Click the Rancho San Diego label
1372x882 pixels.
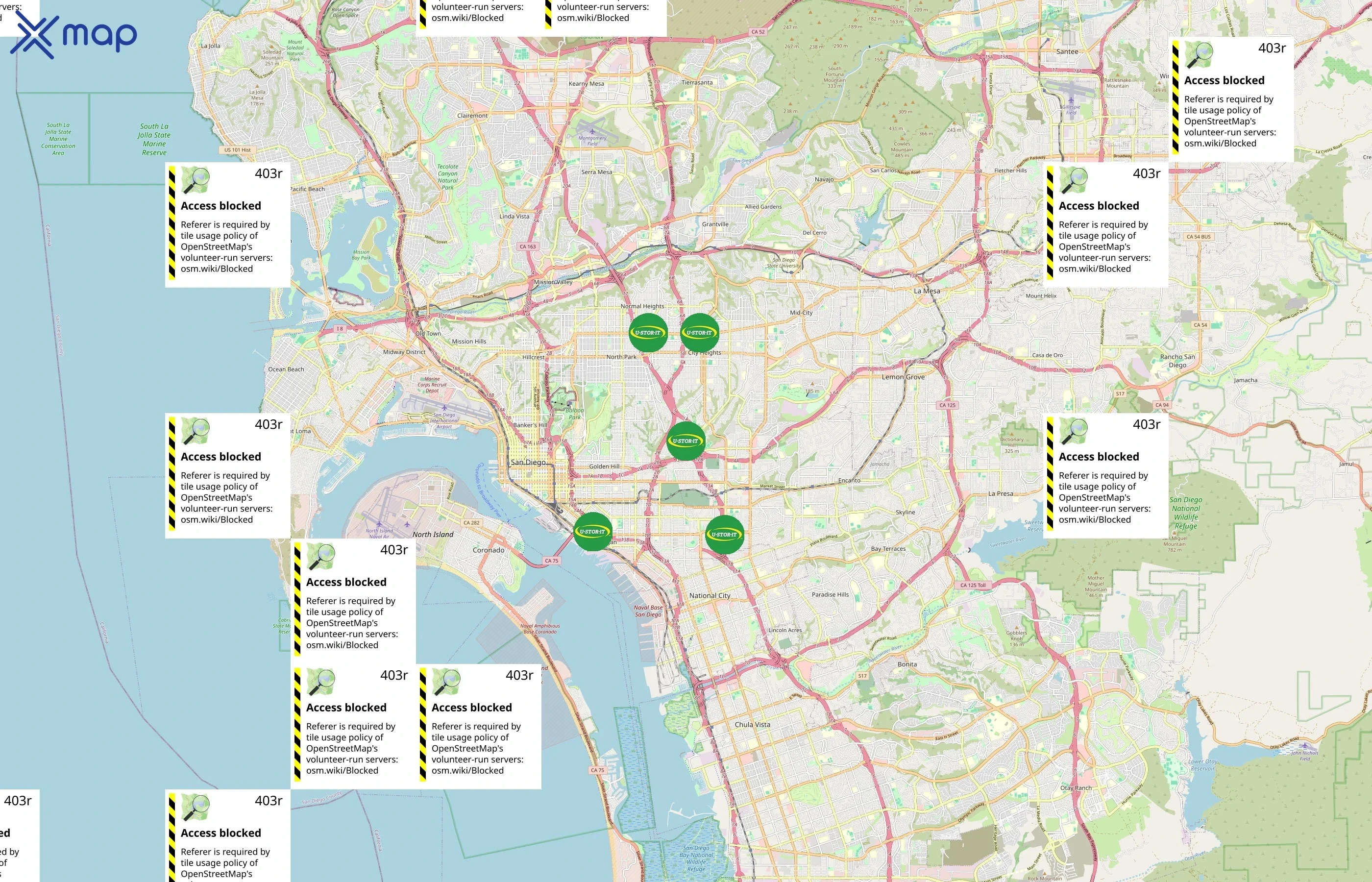(1177, 361)
